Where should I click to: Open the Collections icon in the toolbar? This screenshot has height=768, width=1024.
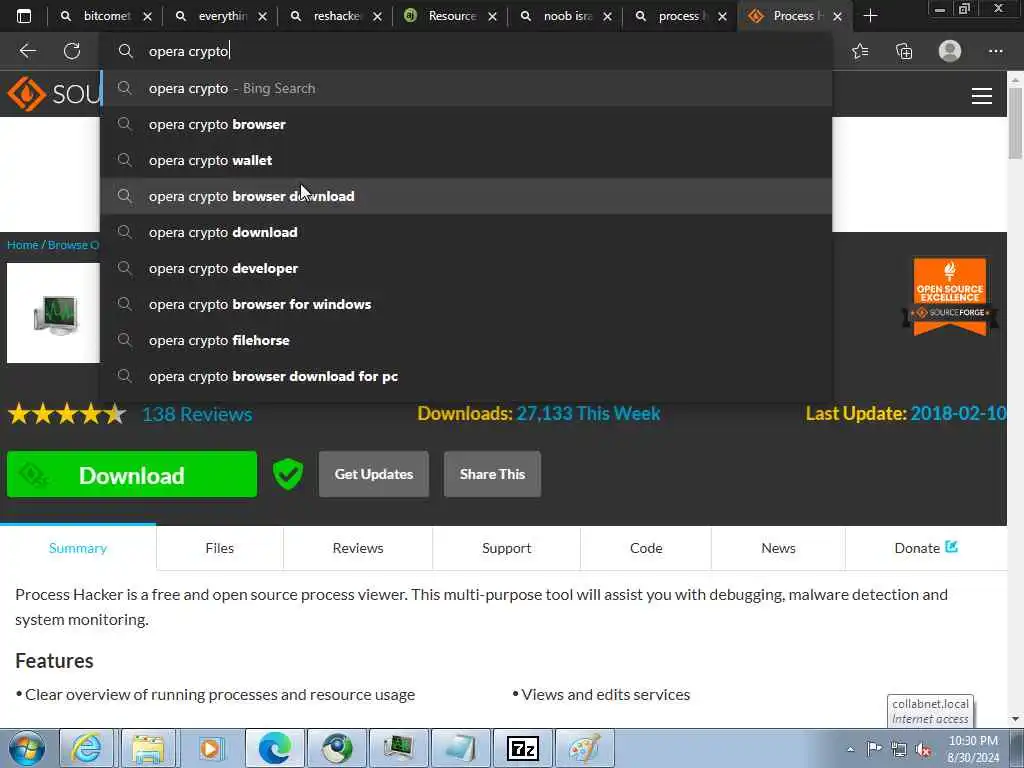pyautogui.click(x=904, y=51)
